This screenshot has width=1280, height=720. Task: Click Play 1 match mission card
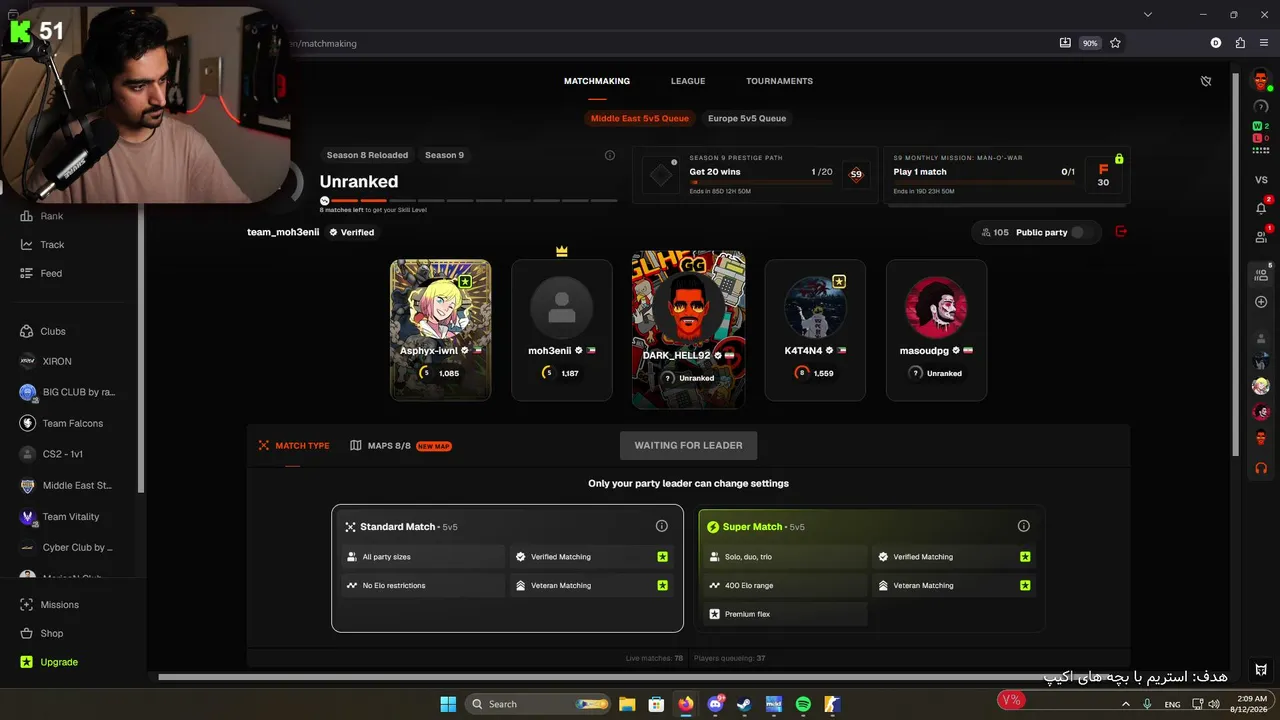(x=1007, y=175)
